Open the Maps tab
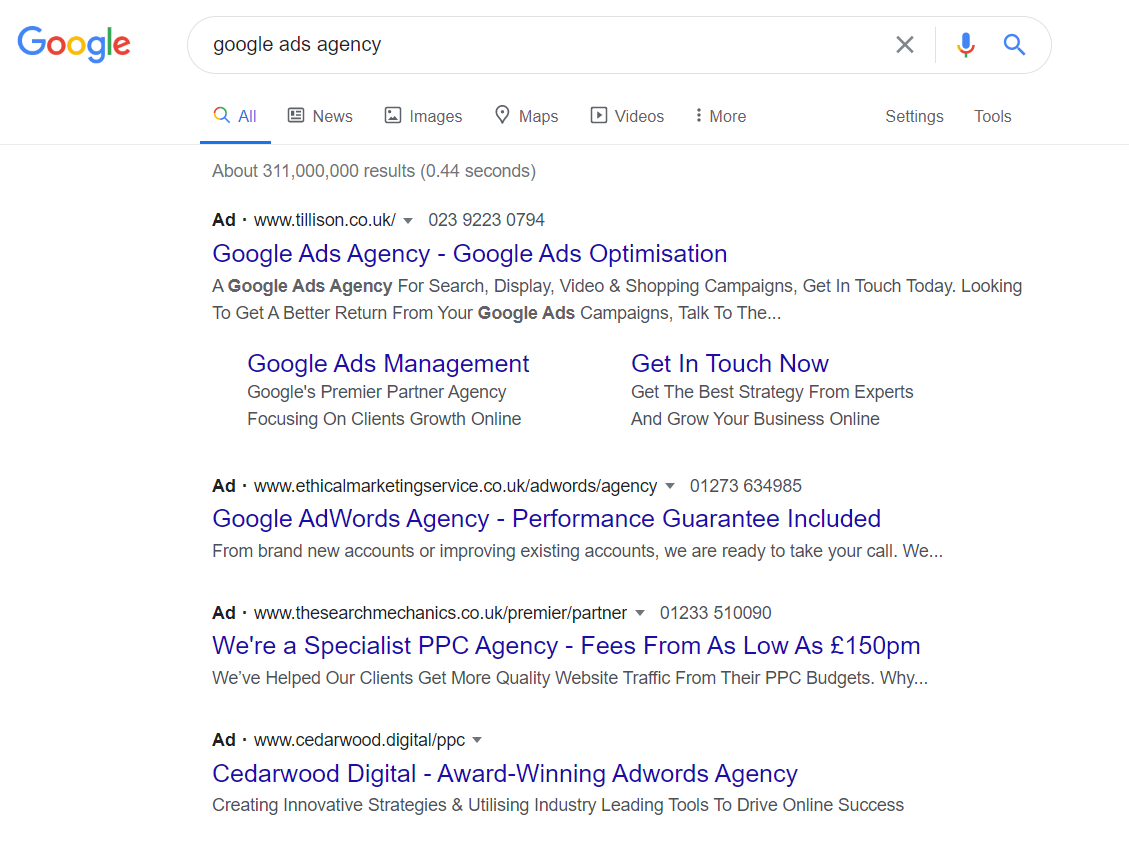Screen dimensions: 1129x855 pyautogui.click(x=526, y=116)
